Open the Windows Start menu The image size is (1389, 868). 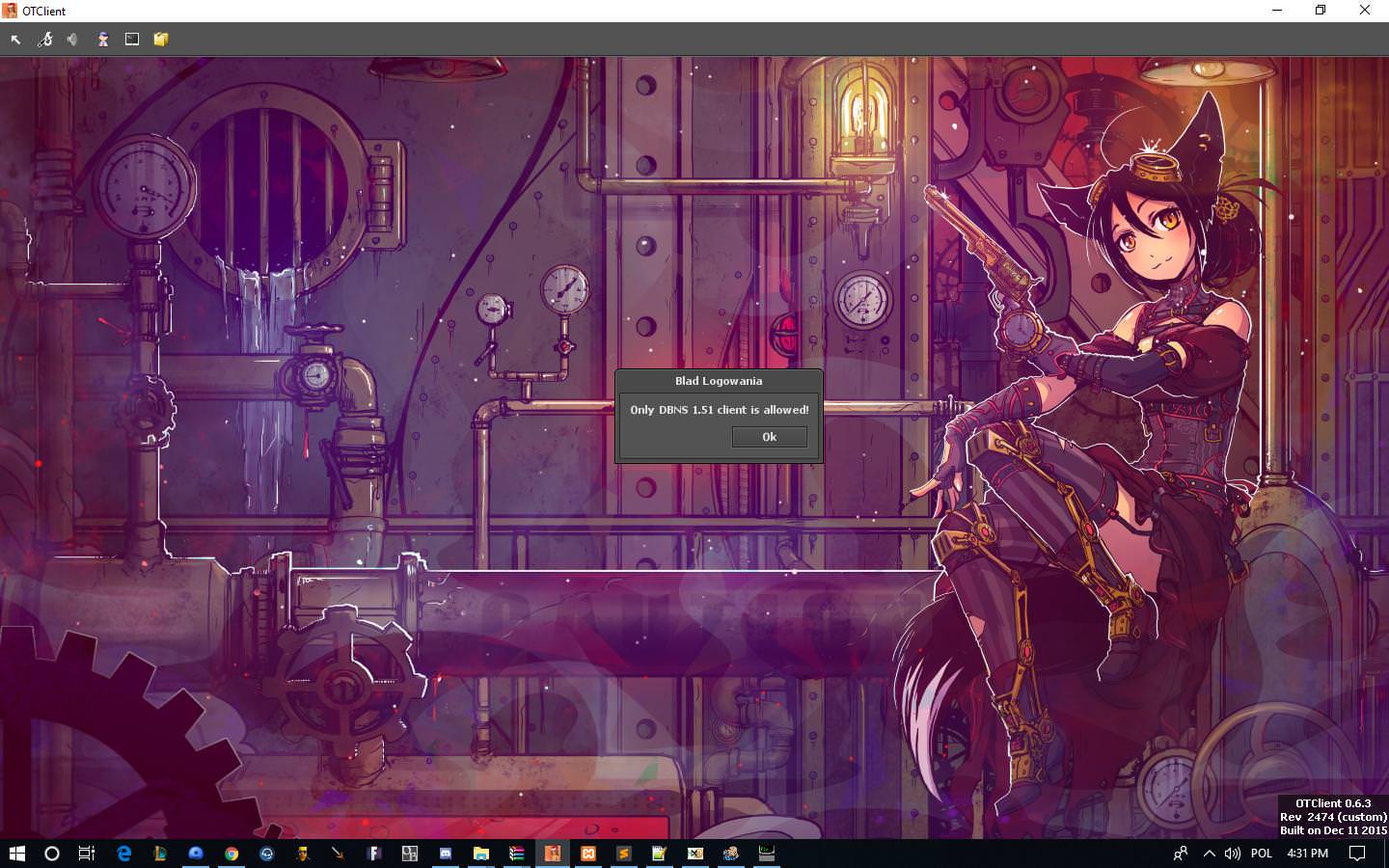pos(16,854)
